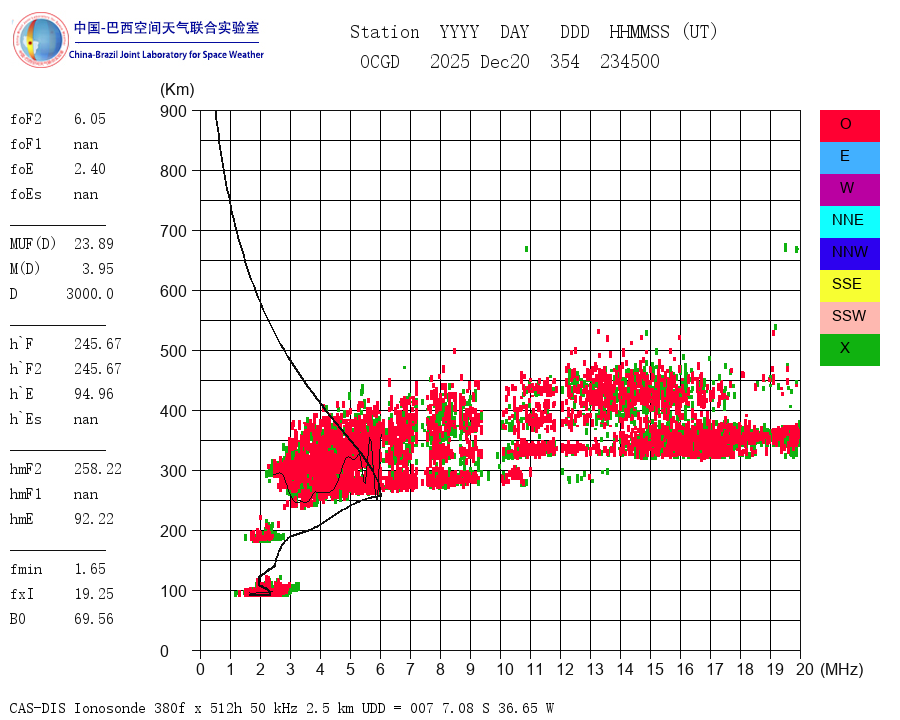Image resolution: width=900 pixels, height=720 pixels.
Task: Click the h`Es nan value
Action: (86, 419)
